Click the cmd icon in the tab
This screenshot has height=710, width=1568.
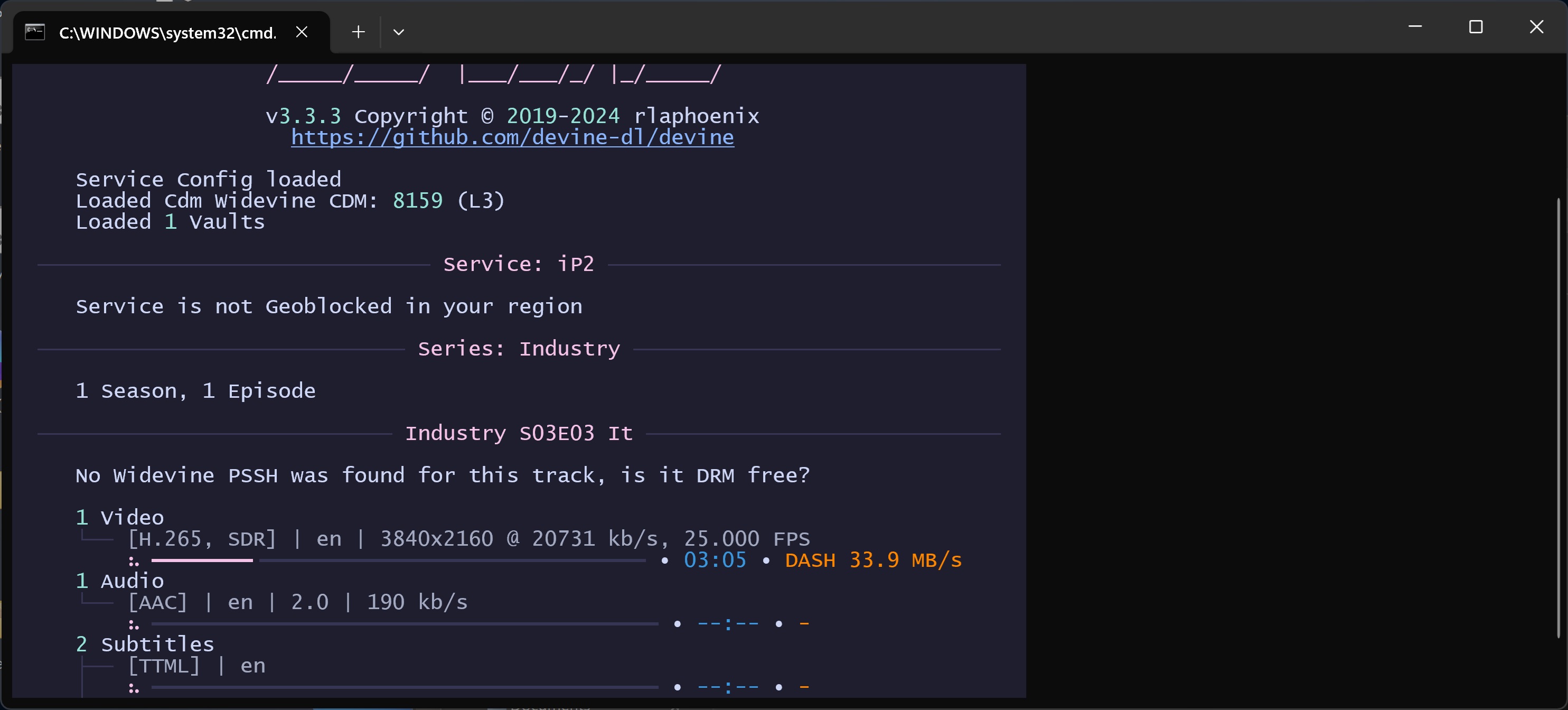(35, 32)
